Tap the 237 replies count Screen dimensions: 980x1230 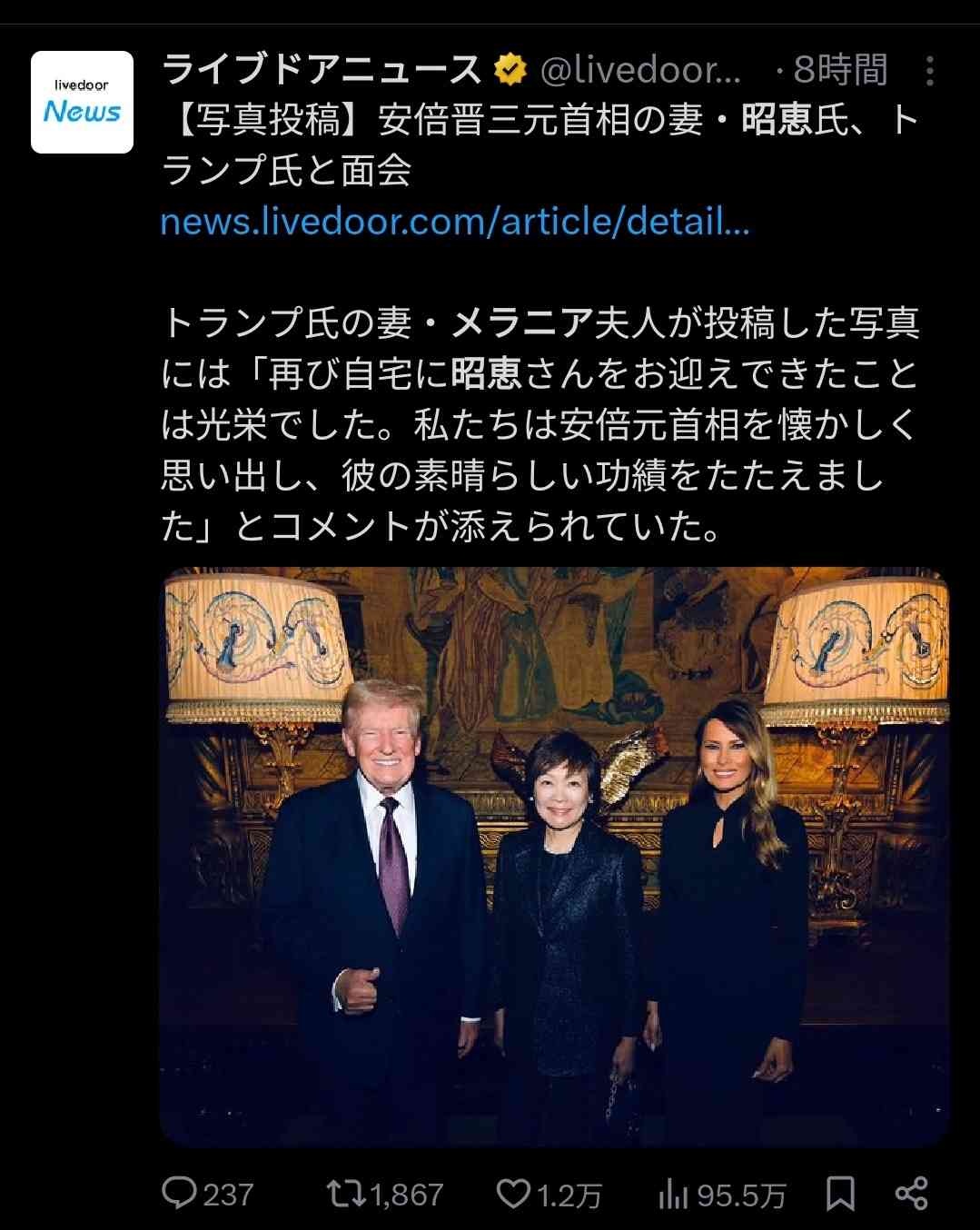point(228,1194)
